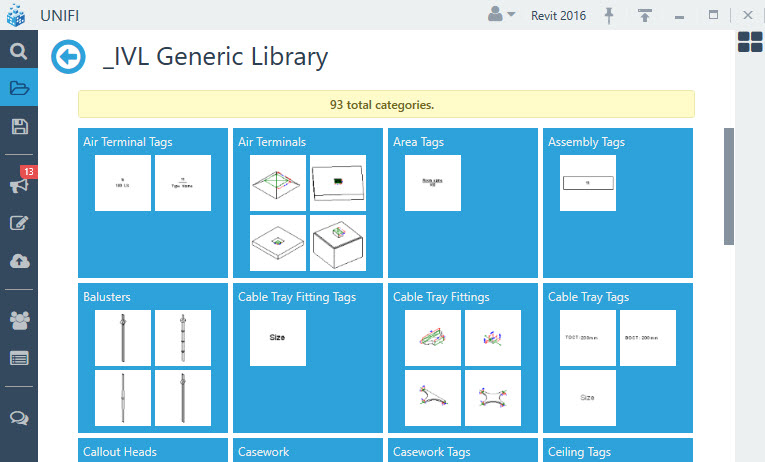Image resolution: width=765 pixels, height=462 pixels.
Task: Open the user account dropdown
Action: click(x=501, y=14)
